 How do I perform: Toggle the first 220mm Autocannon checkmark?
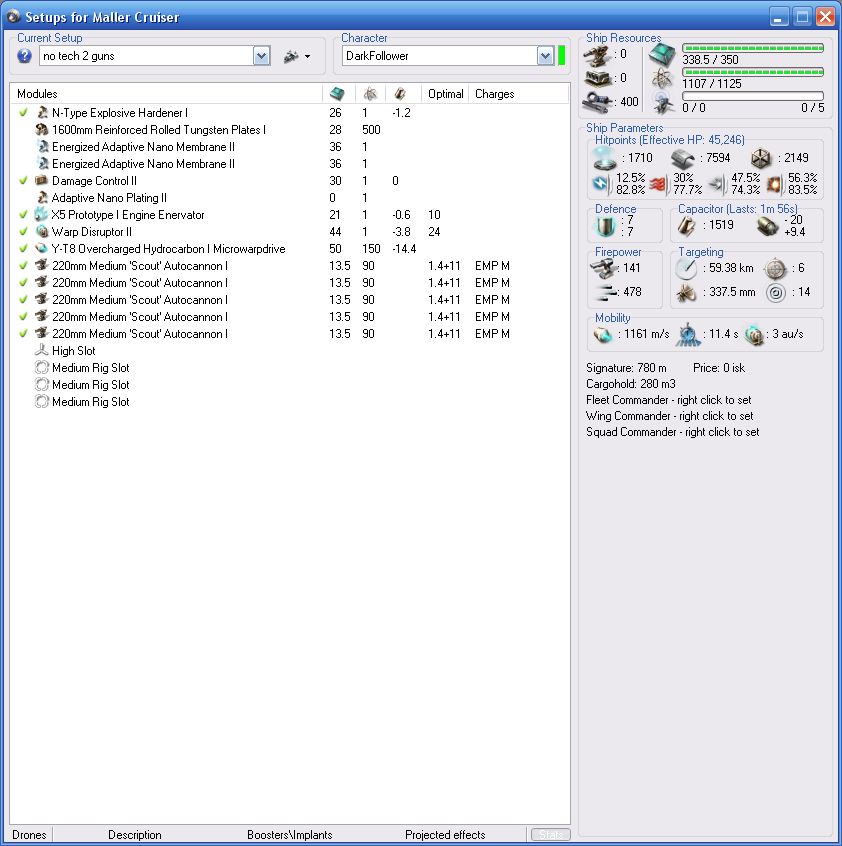tap(23, 266)
